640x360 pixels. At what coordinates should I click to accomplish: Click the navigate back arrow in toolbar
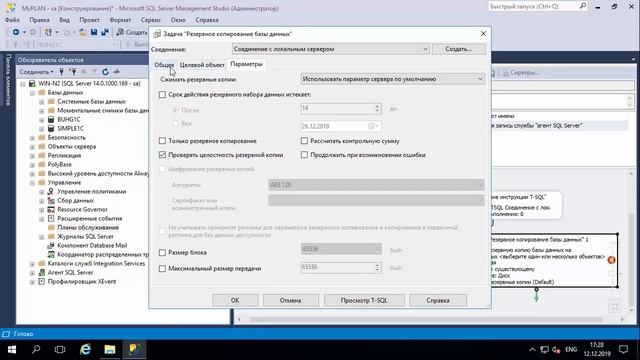[x=16, y=32]
